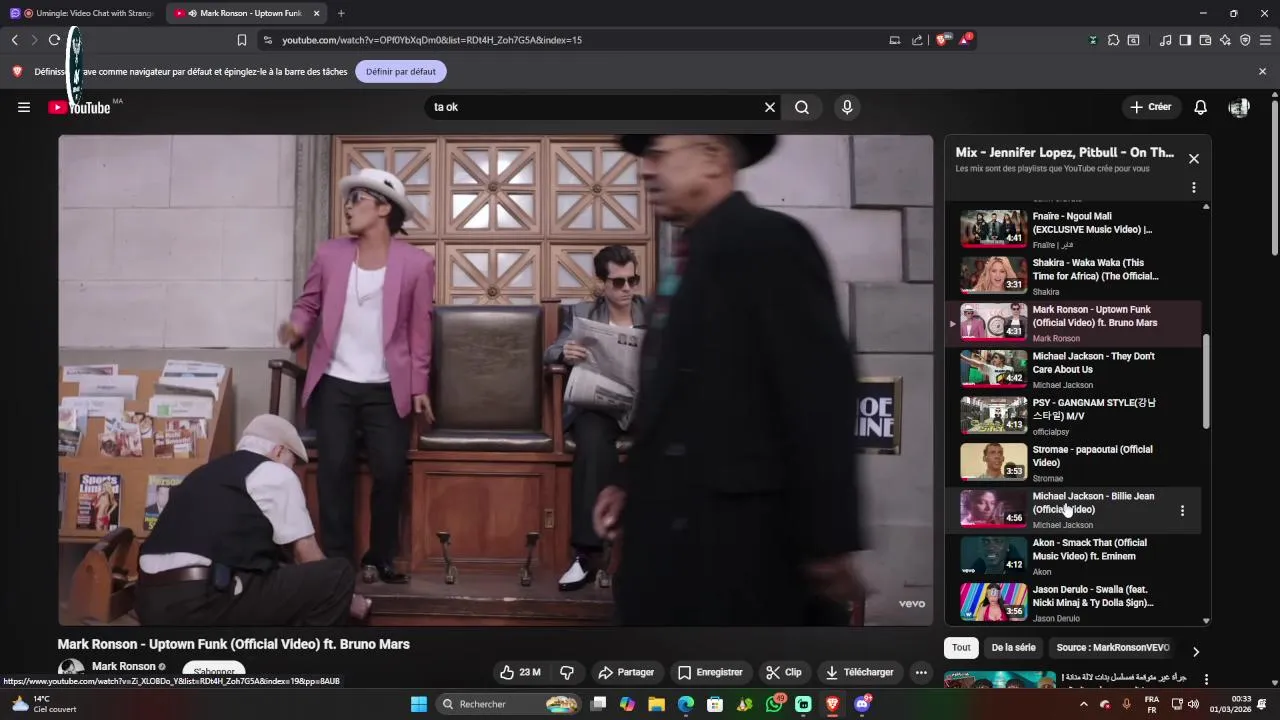This screenshot has width=1280, height=720.
Task: Dislike the Uptown Funk video
Action: coord(567,672)
